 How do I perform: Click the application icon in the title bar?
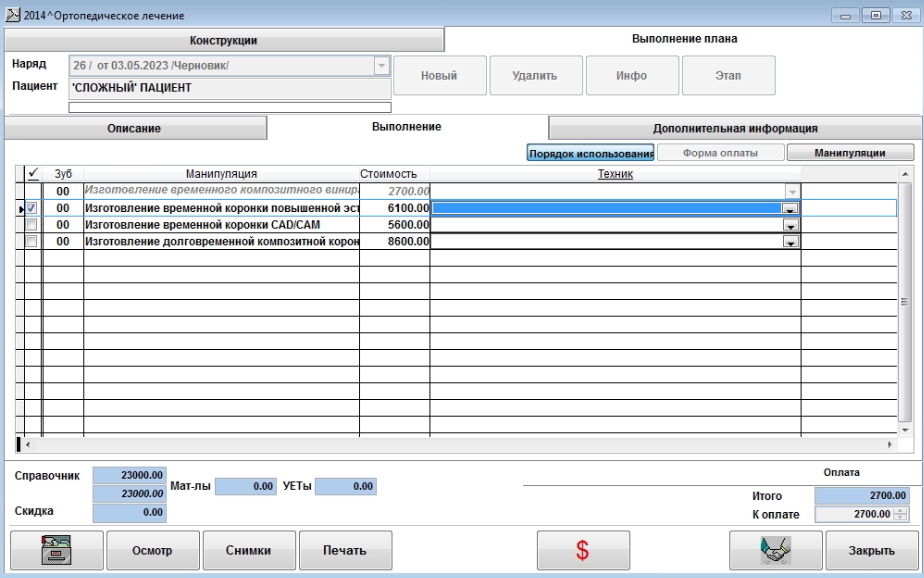click(13, 16)
